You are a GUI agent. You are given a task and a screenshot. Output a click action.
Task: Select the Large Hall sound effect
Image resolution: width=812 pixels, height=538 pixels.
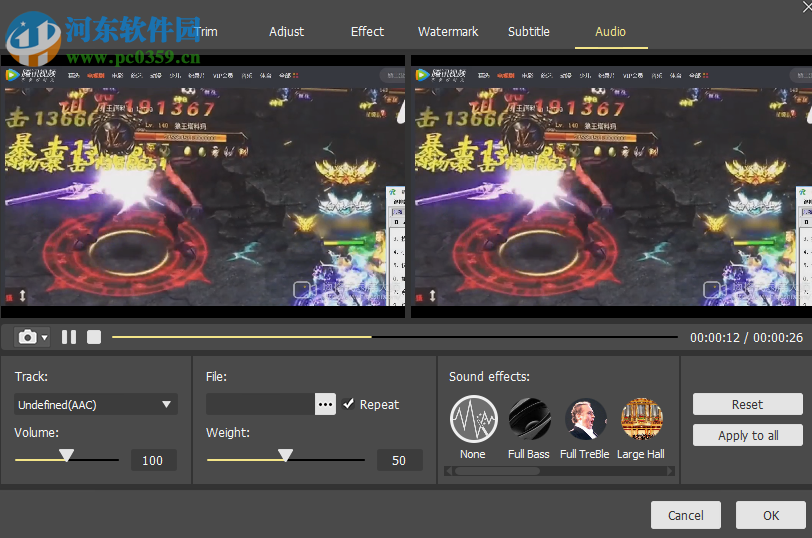(x=641, y=419)
